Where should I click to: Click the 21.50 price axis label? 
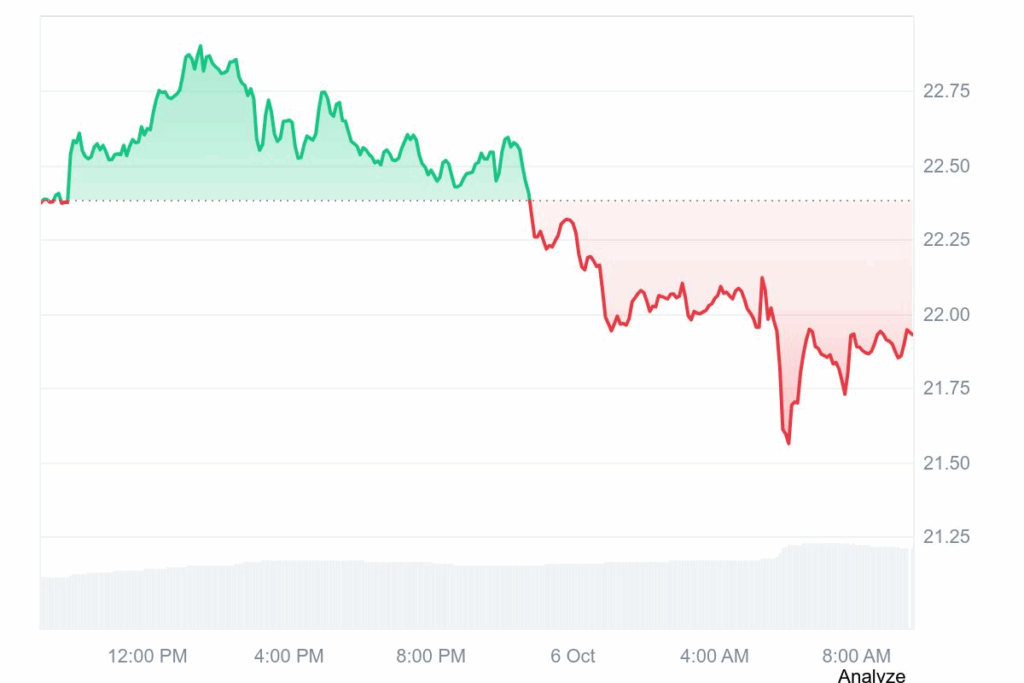pyautogui.click(x=946, y=464)
